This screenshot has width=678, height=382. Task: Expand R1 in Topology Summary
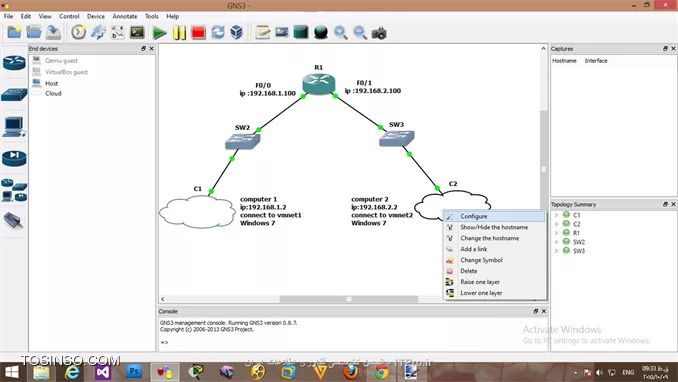[556, 233]
